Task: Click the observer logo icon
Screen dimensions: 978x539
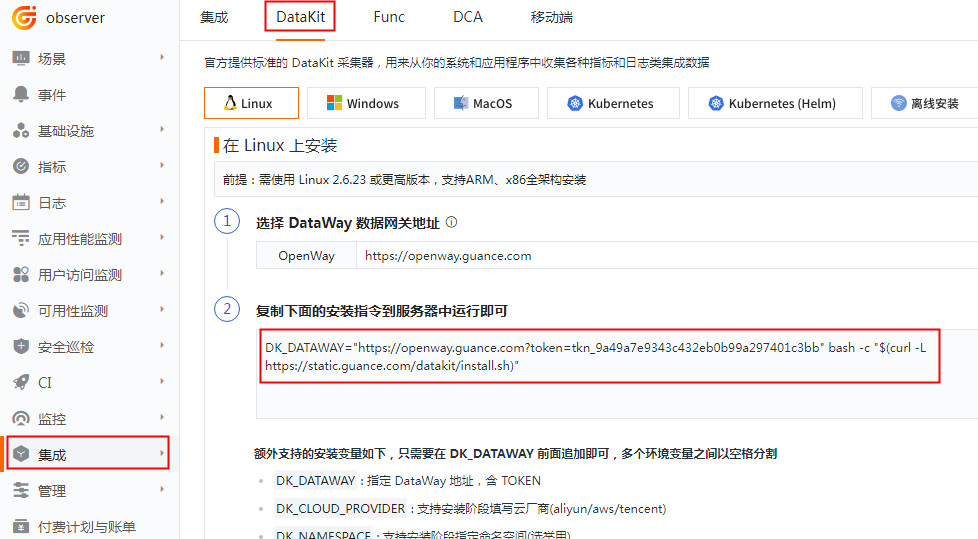Action: 24,17
